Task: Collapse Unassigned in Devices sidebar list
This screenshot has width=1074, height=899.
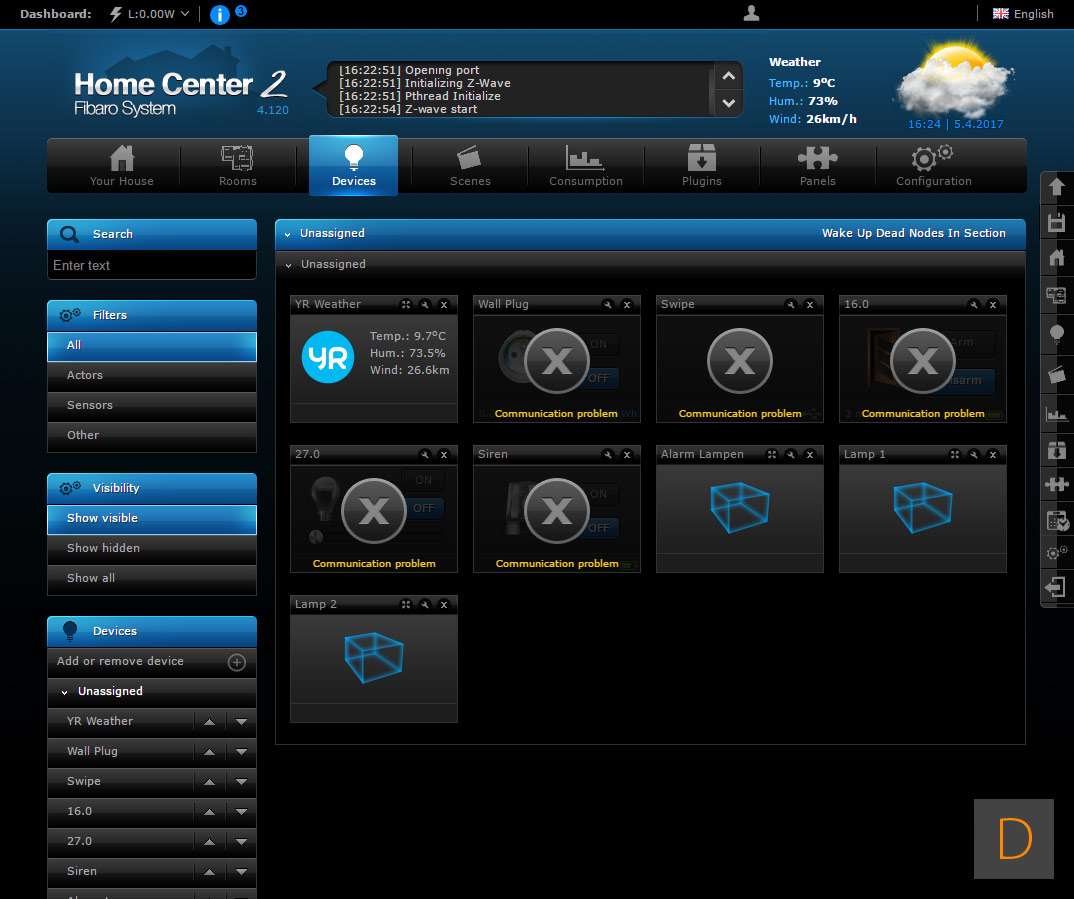Action: (64, 692)
